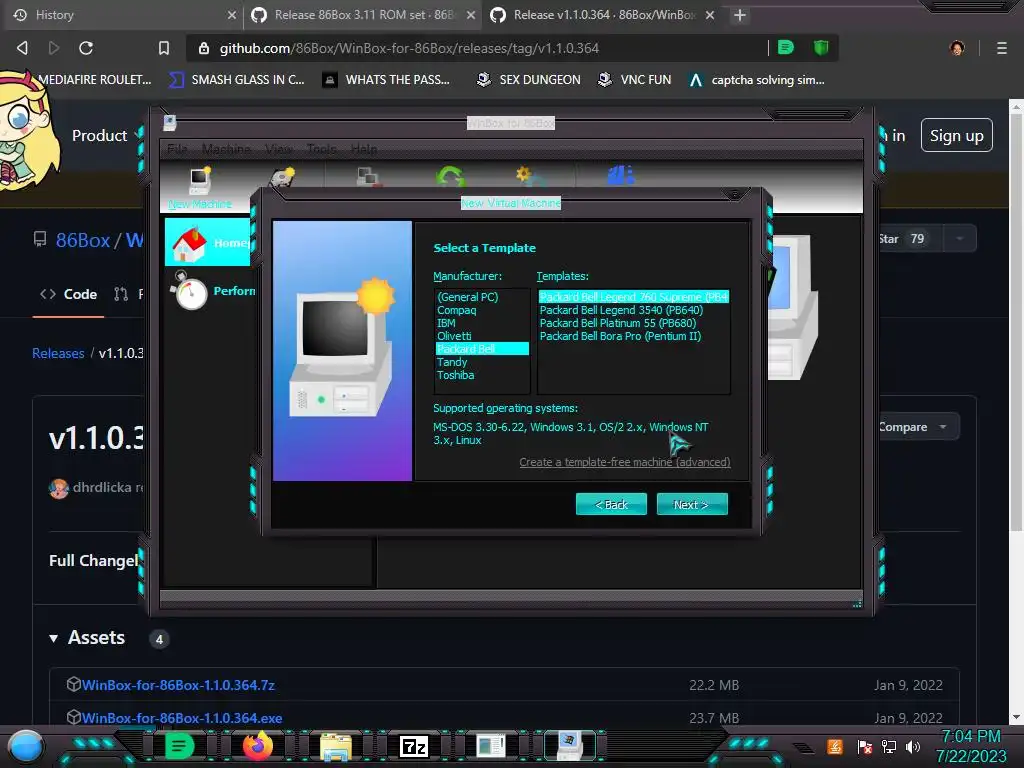Viewport: 1024px width, 768px height.
Task: Open Firefox from the taskbar
Action: point(257,745)
